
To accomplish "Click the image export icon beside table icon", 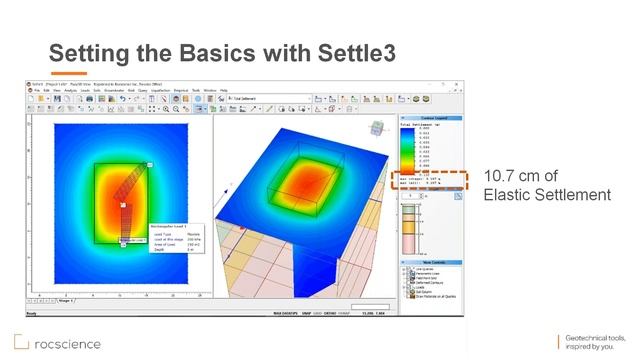I will [111, 99].
